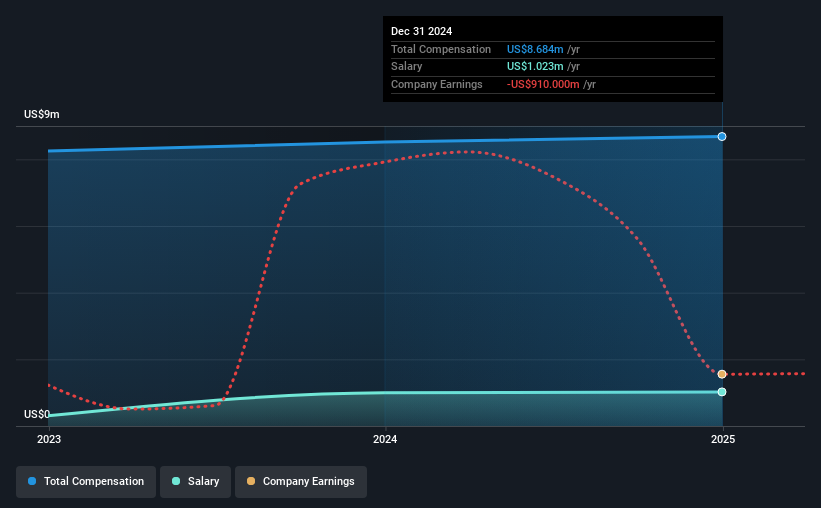Click the blue Total Compensation data point

[x=722, y=137]
